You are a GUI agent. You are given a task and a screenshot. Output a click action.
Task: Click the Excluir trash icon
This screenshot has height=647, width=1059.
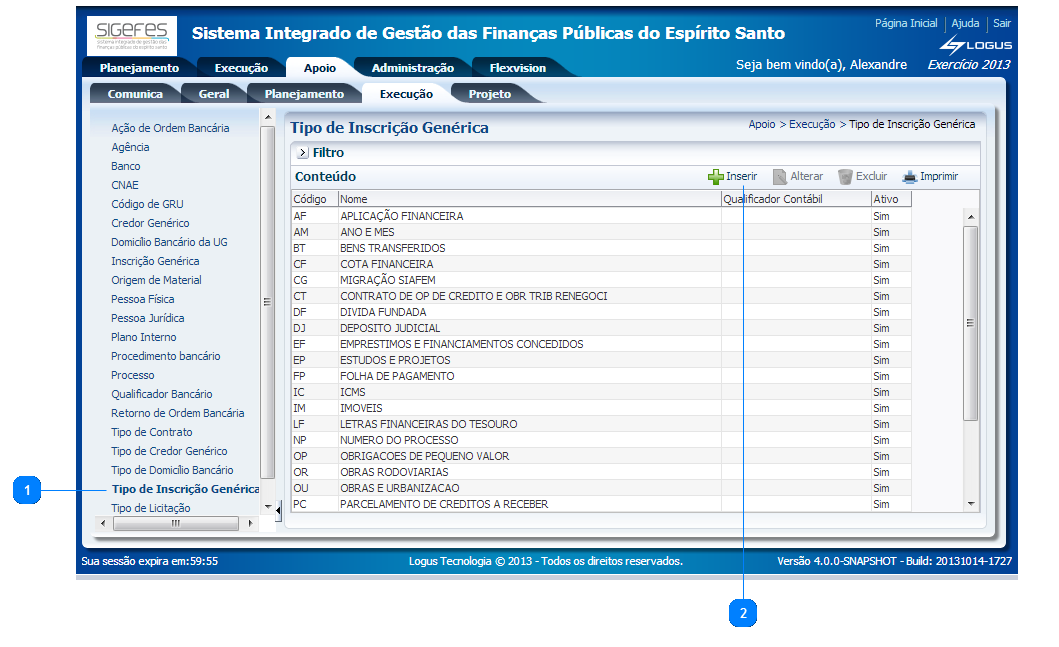pos(845,177)
